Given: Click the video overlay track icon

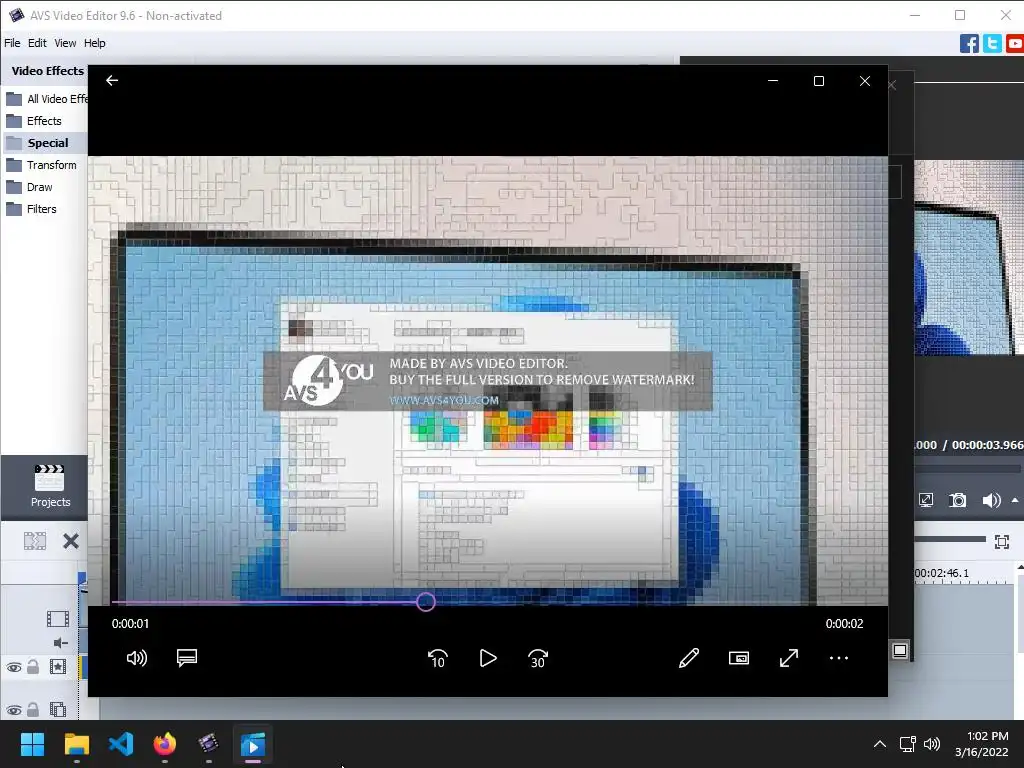Looking at the screenshot, I should coord(57,709).
